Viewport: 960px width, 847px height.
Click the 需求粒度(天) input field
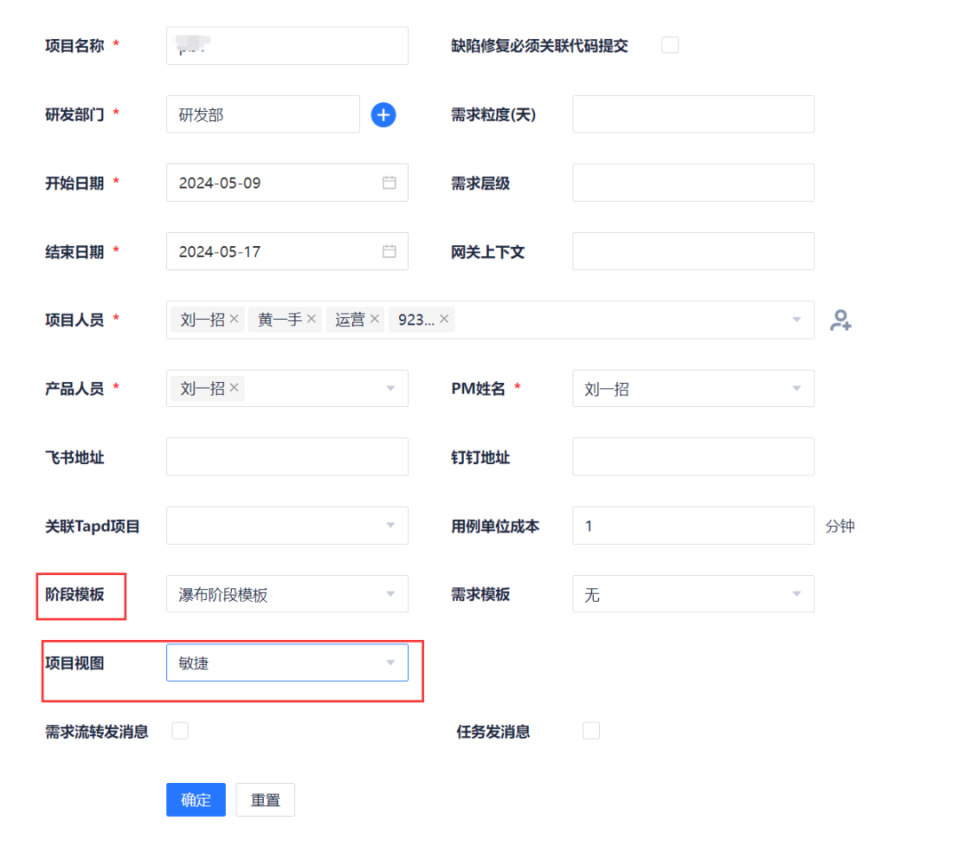pos(693,114)
